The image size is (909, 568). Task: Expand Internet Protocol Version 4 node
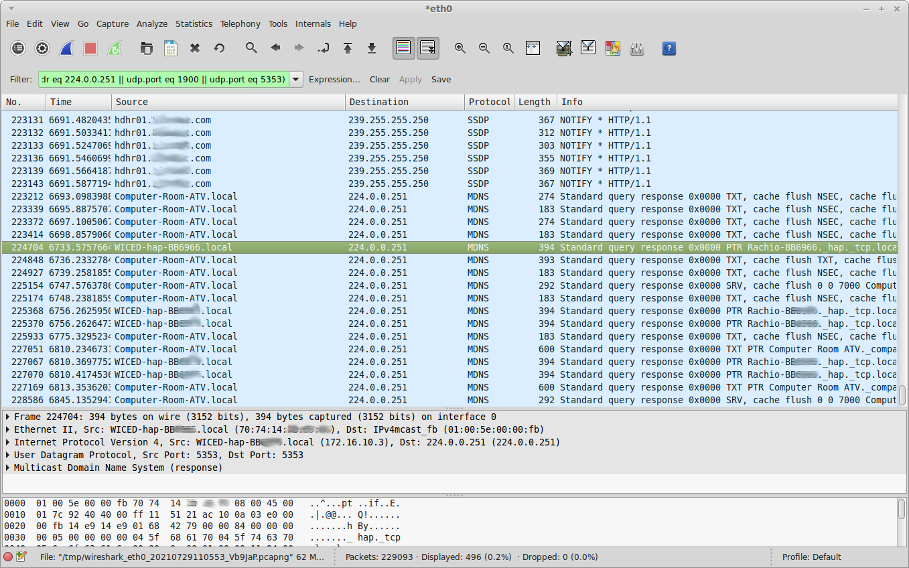pos(8,442)
